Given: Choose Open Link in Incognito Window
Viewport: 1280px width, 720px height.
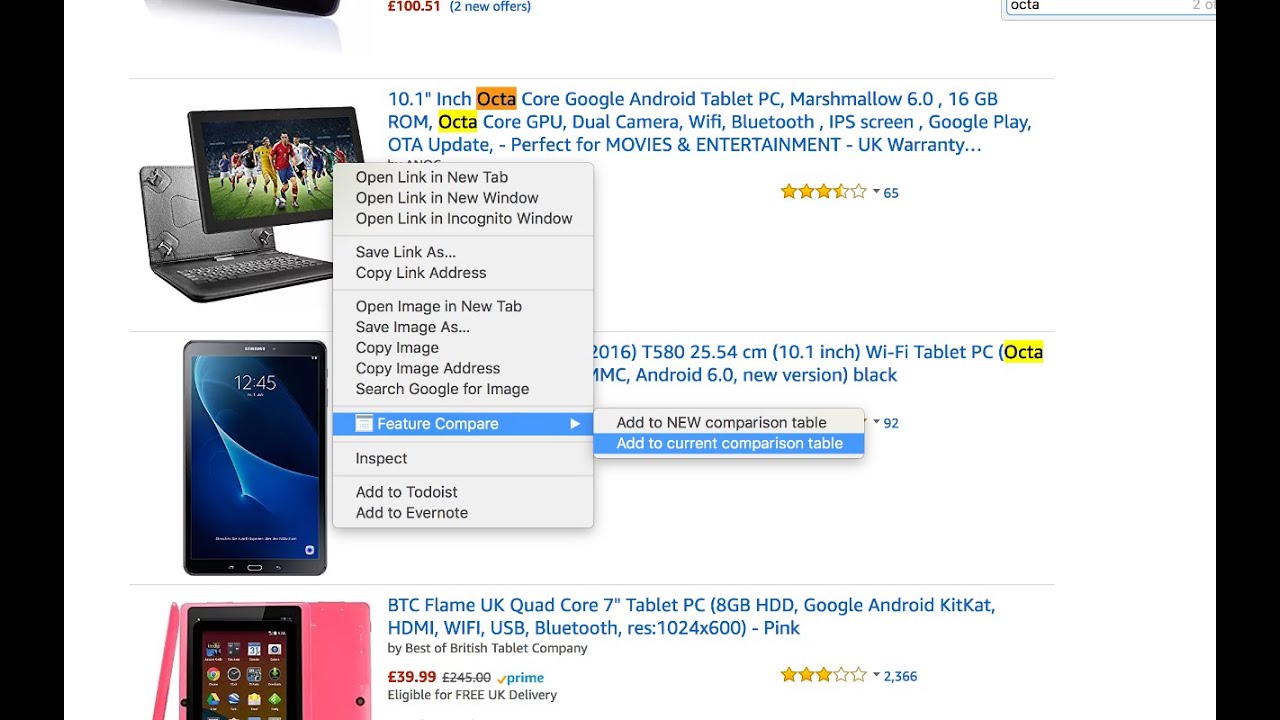Looking at the screenshot, I should click(463, 218).
